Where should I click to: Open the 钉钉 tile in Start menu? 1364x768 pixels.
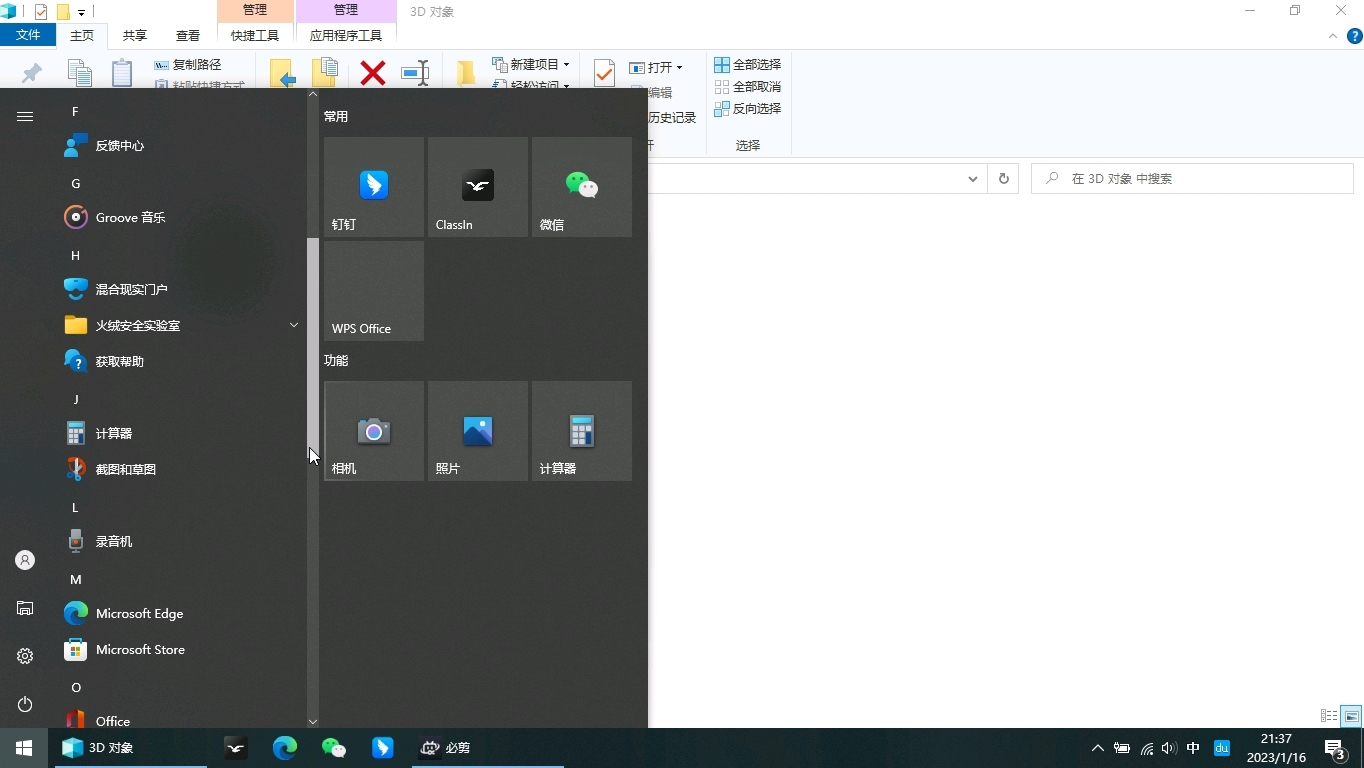[374, 187]
